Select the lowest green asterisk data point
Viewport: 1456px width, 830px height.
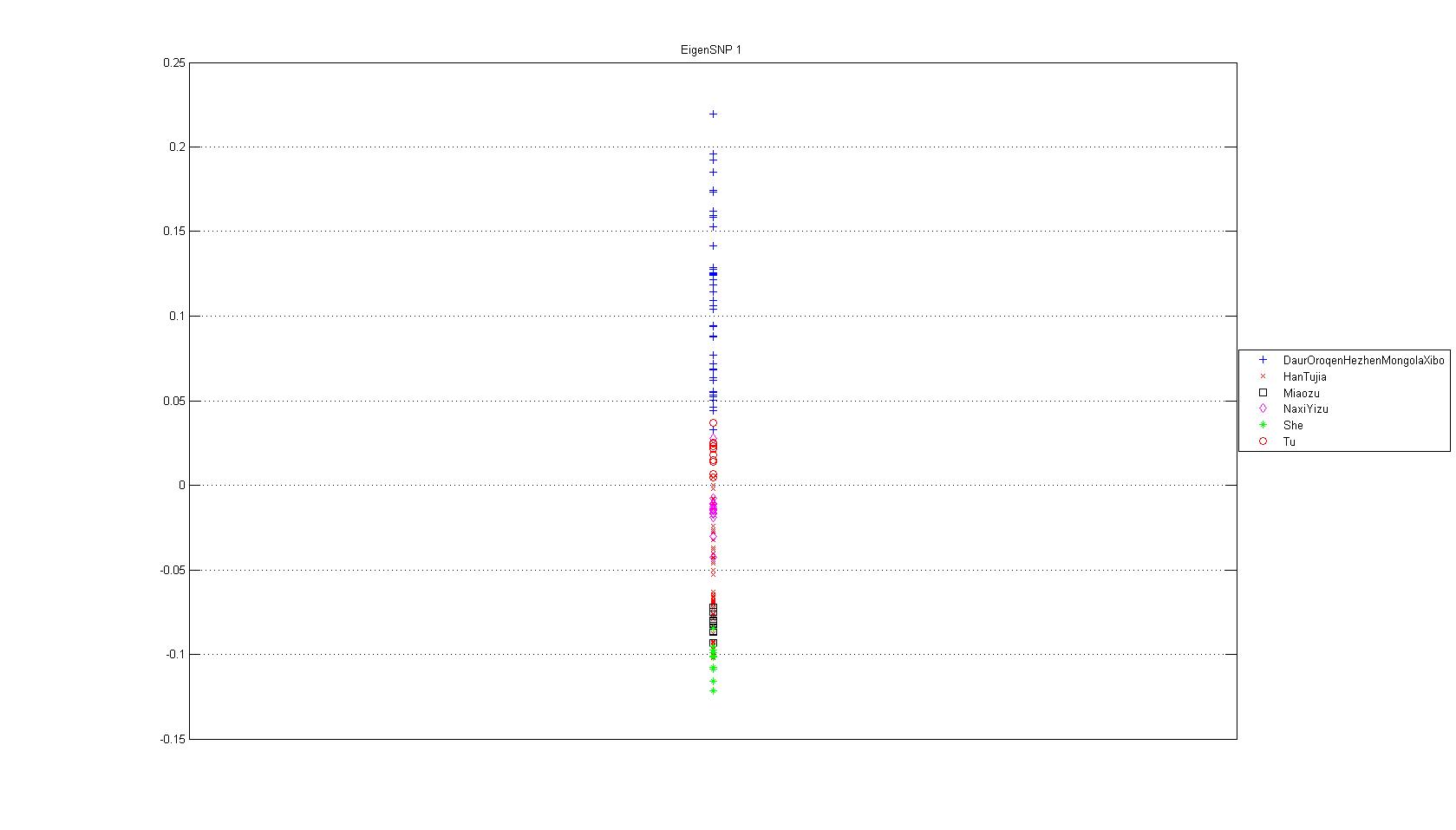pos(713,690)
